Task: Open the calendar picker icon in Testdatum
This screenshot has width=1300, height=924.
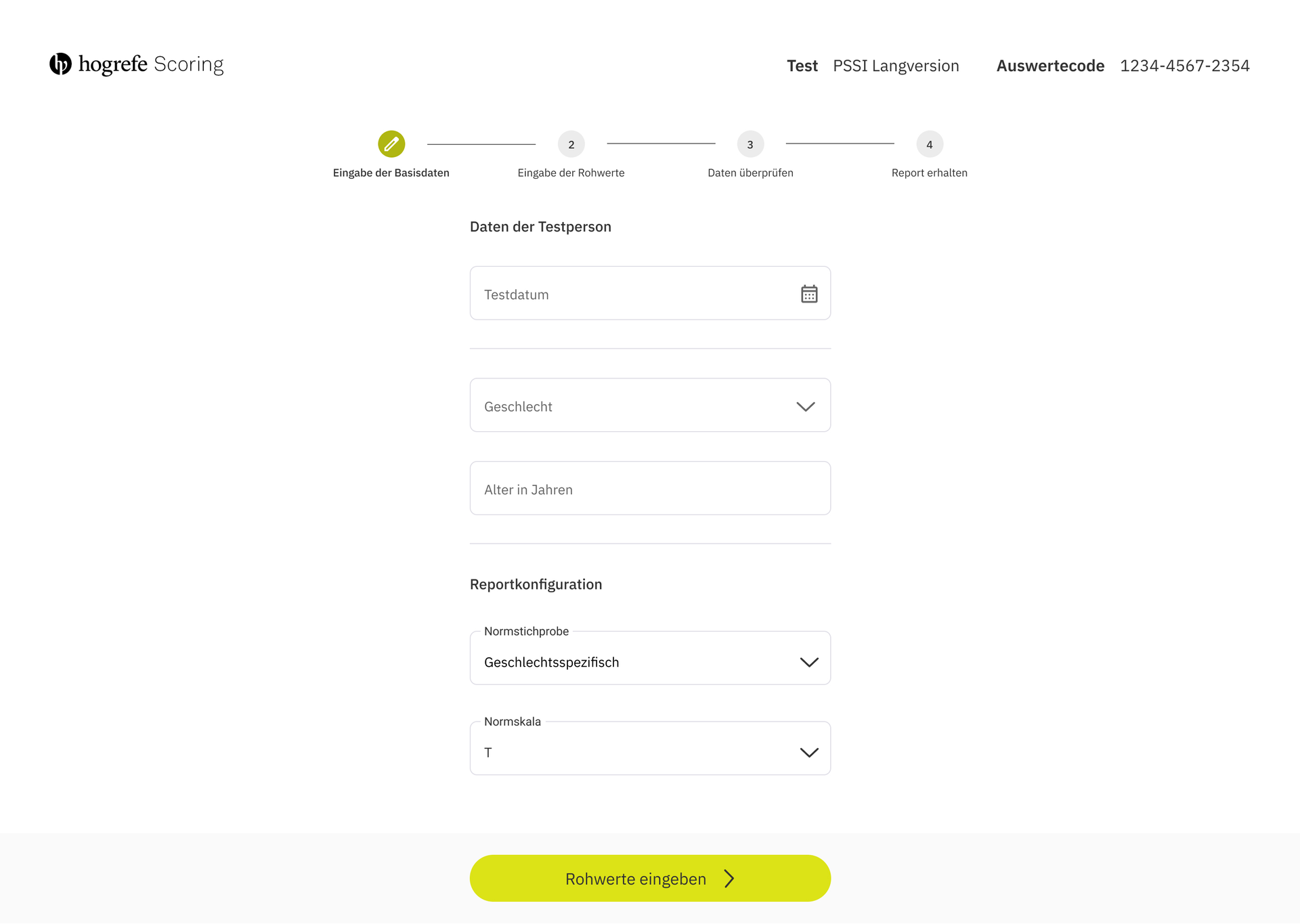Action: coord(809,294)
